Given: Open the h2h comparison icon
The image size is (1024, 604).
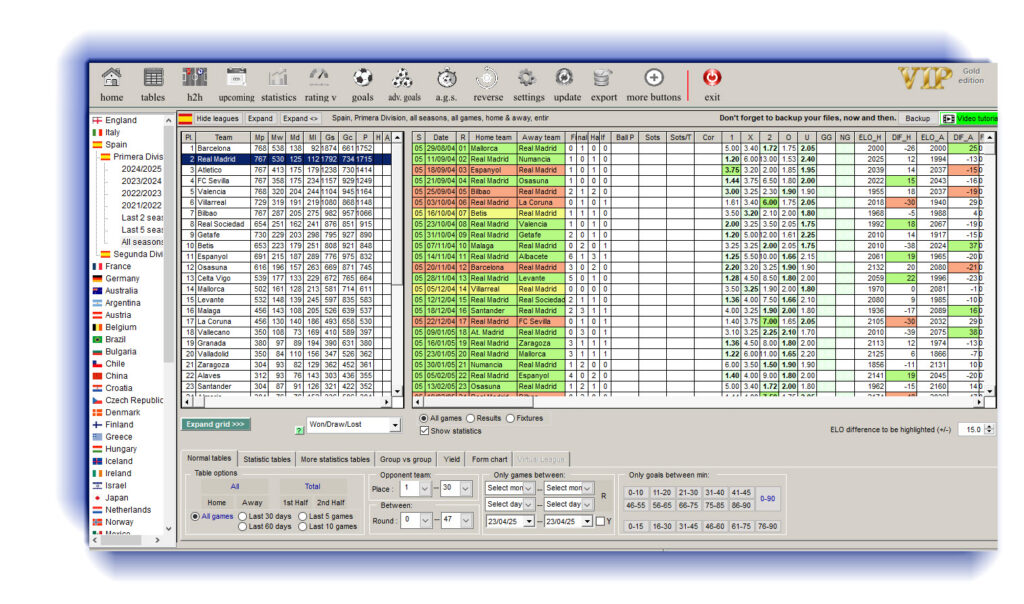Looking at the screenshot, I should 195,78.
